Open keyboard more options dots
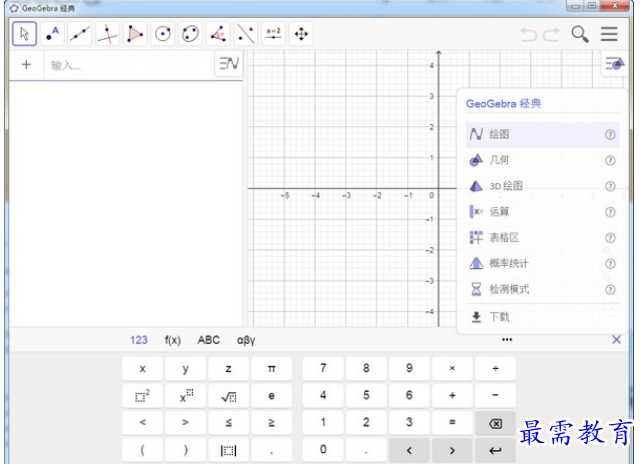 [507, 339]
